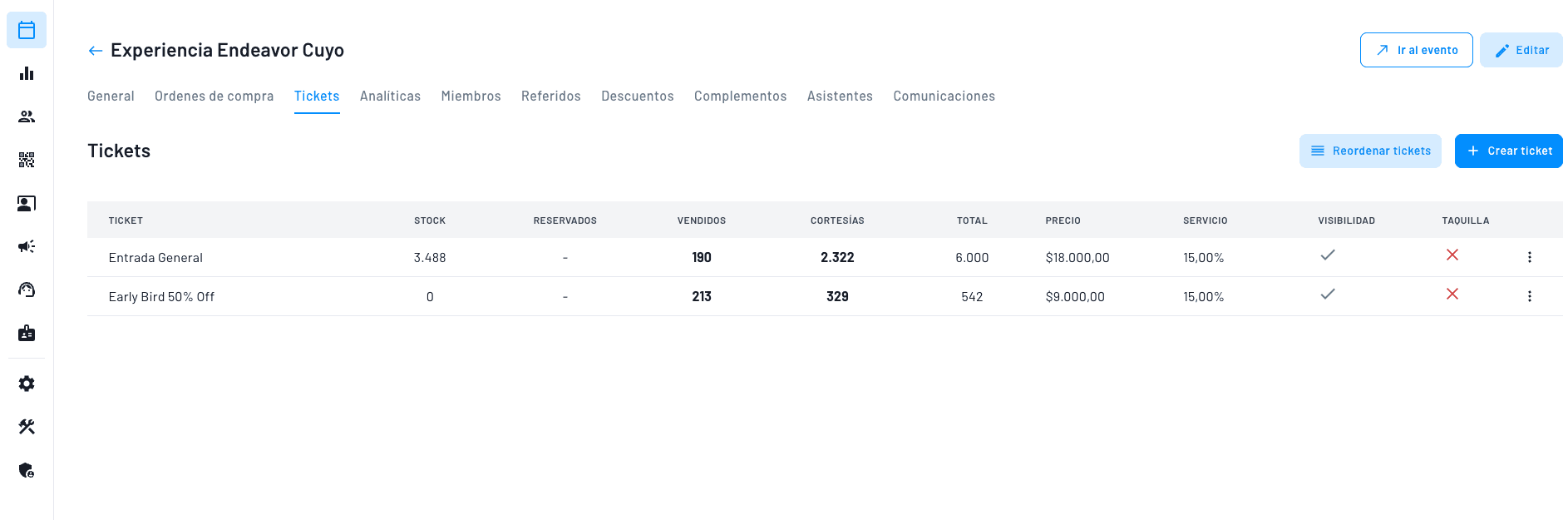Open the shield security icon in sidebar
1568x520 pixels.
click(x=27, y=470)
